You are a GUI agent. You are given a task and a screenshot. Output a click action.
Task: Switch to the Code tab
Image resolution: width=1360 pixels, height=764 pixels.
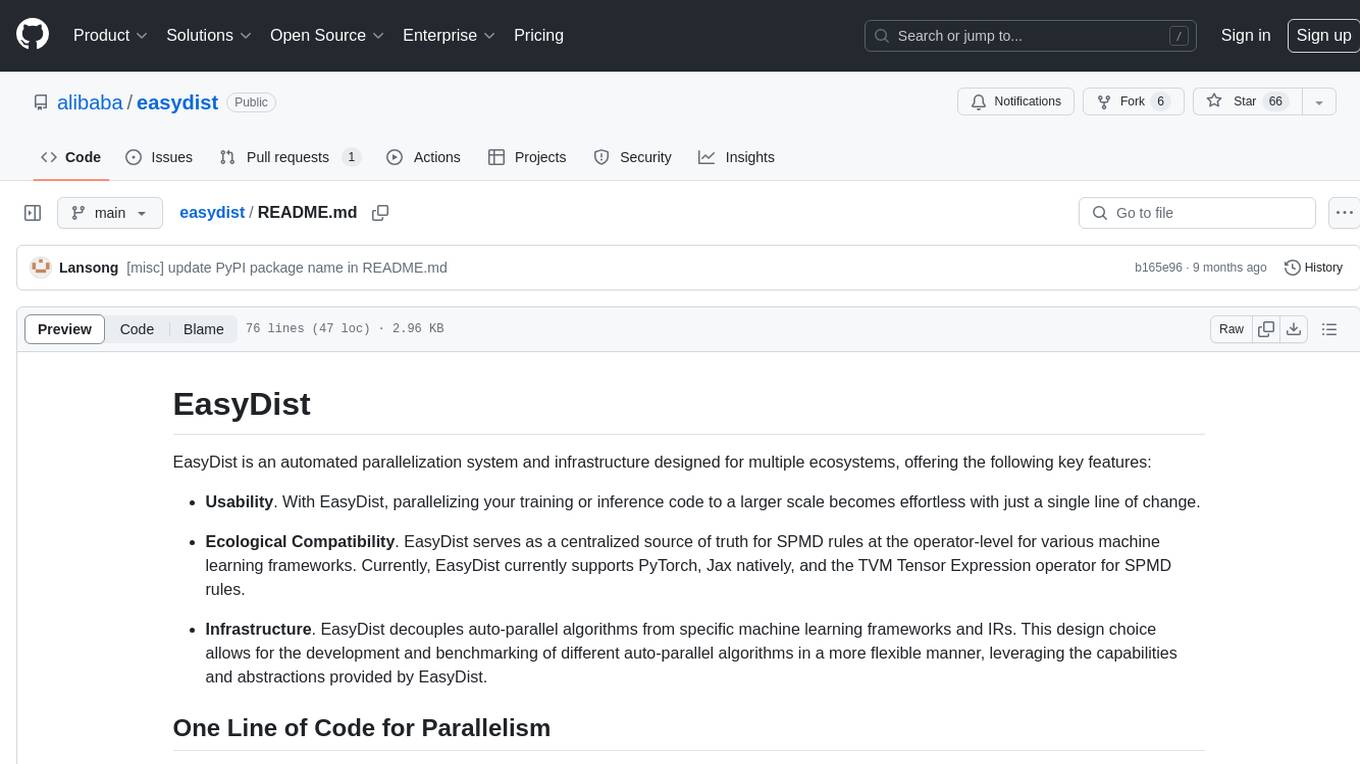71,157
